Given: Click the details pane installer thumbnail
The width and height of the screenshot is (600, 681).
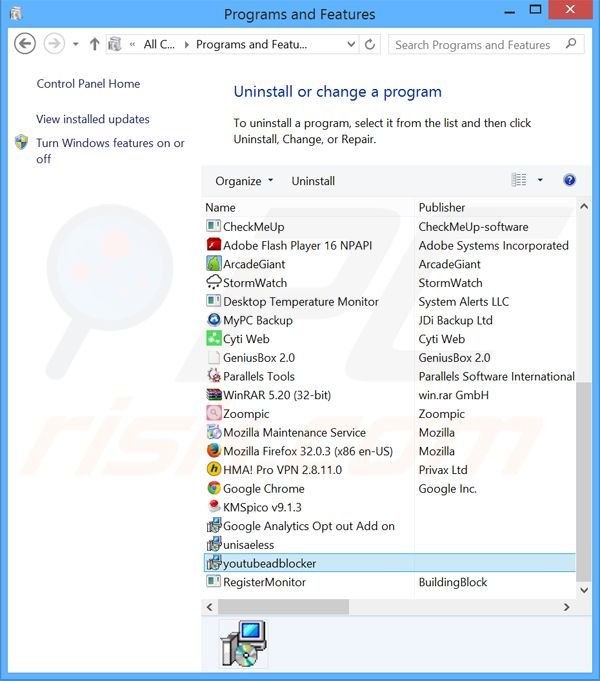Looking at the screenshot, I should click(243, 644).
